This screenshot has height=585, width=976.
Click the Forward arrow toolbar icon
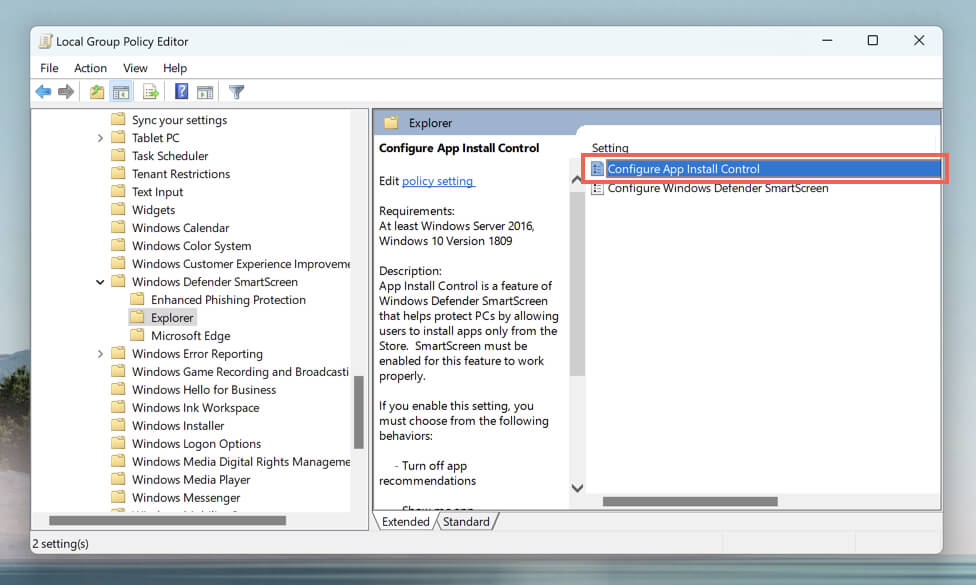pyautogui.click(x=66, y=92)
